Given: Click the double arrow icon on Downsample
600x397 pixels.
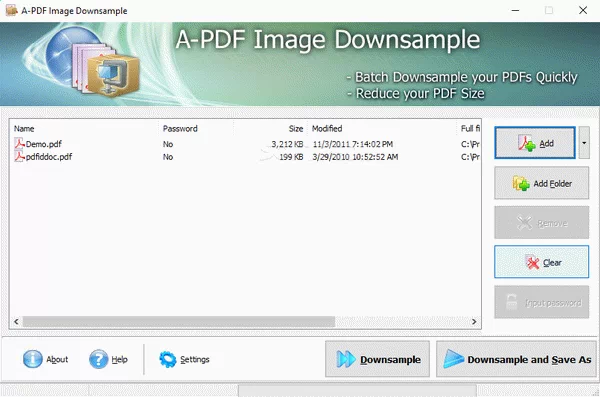Looking at the screenshot, I should [346, 359].
